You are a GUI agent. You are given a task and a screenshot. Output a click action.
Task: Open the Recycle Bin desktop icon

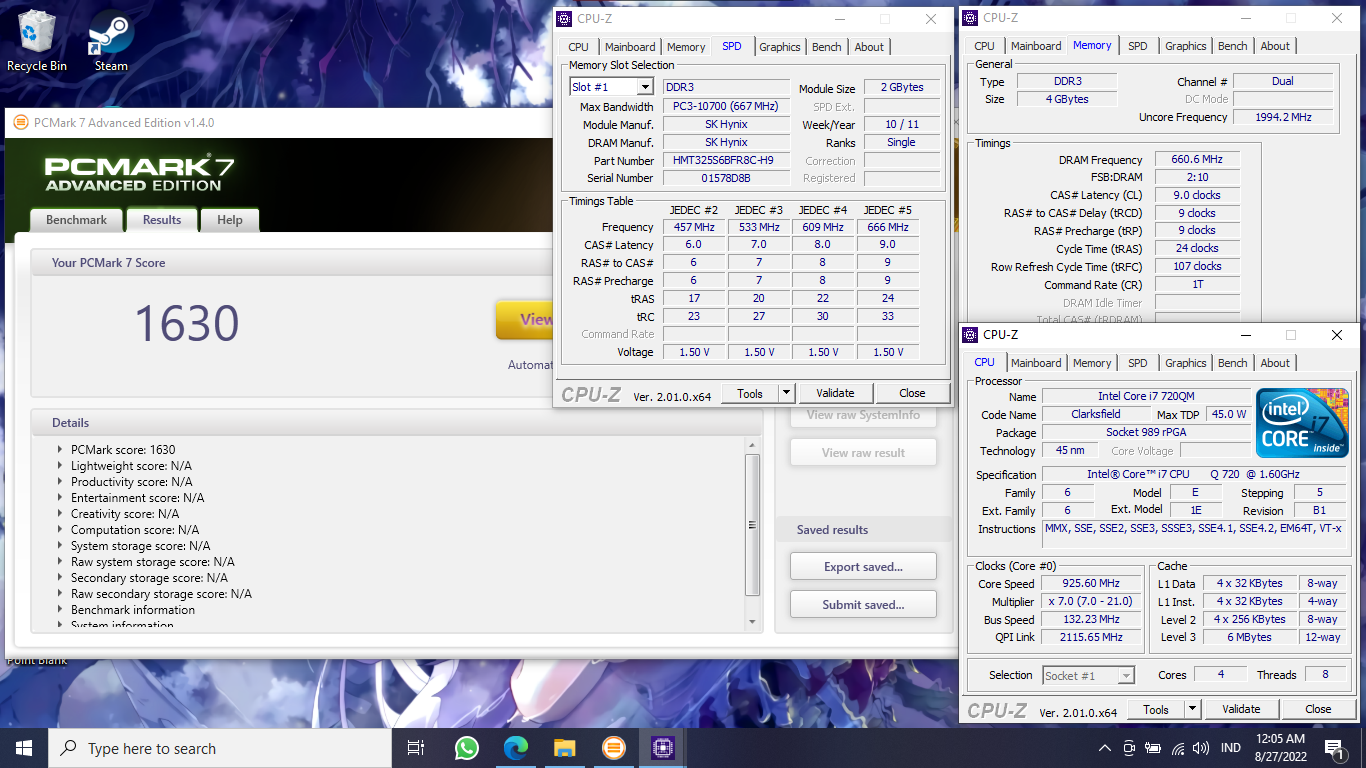[37, 42]
